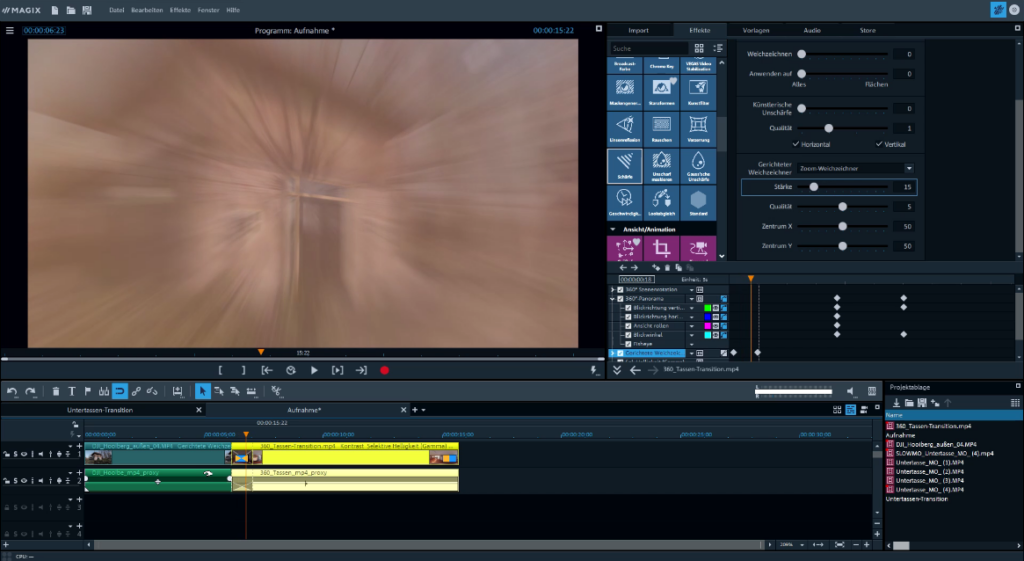
Task: Switch to the Import tab
Action: tap(638, 30)
